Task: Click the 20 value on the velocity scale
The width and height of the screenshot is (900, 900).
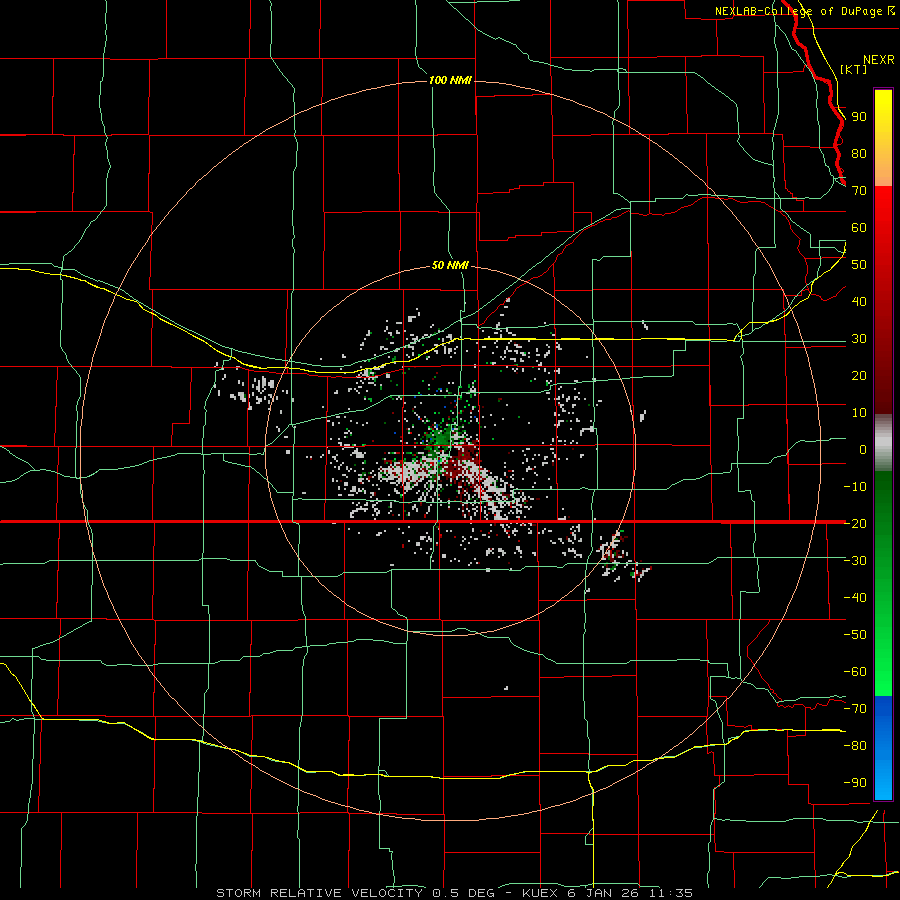Action: coord(859,375)
